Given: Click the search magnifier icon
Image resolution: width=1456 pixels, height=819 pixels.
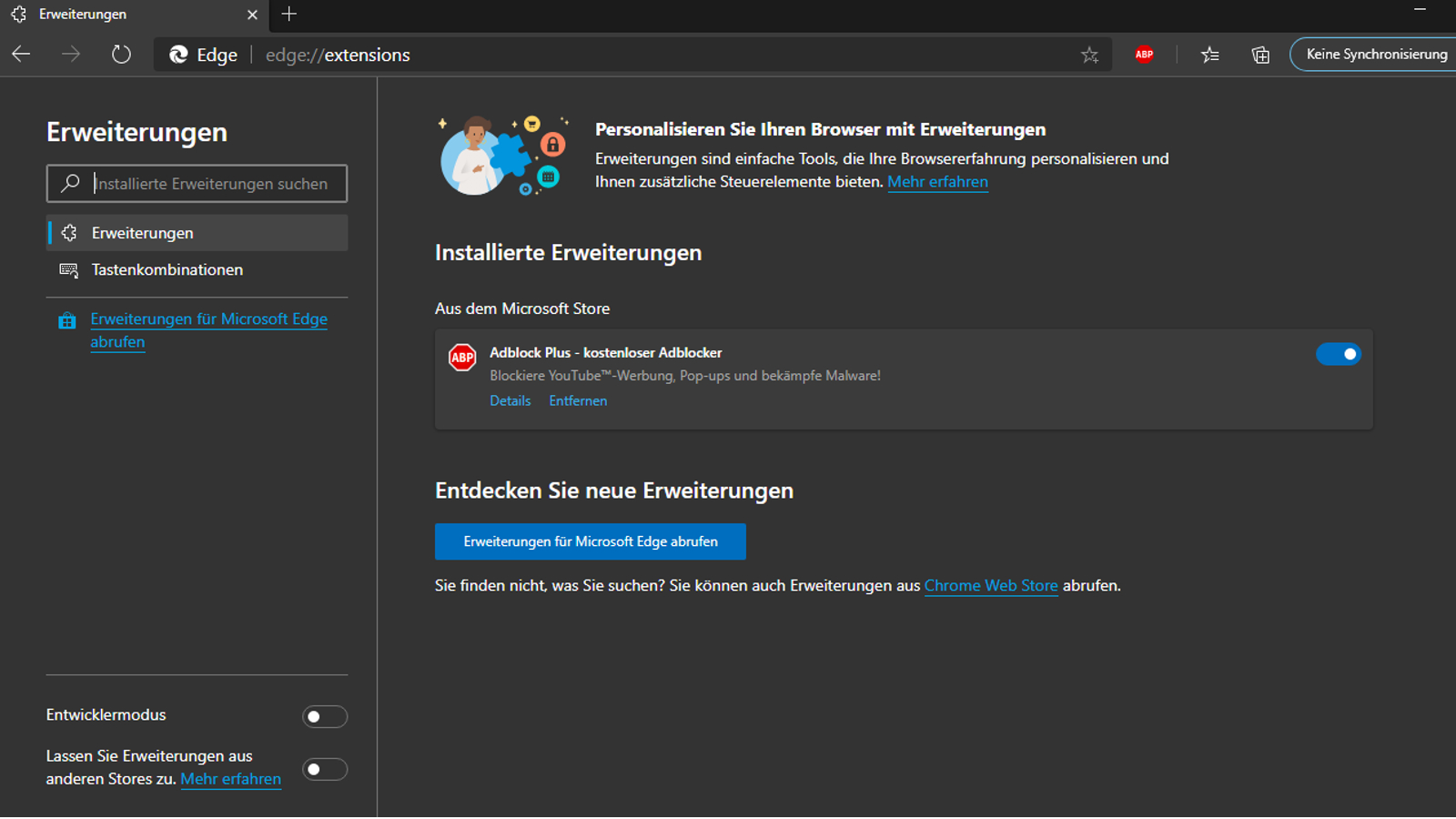Looking at the screenshot, I should [70, 183].
